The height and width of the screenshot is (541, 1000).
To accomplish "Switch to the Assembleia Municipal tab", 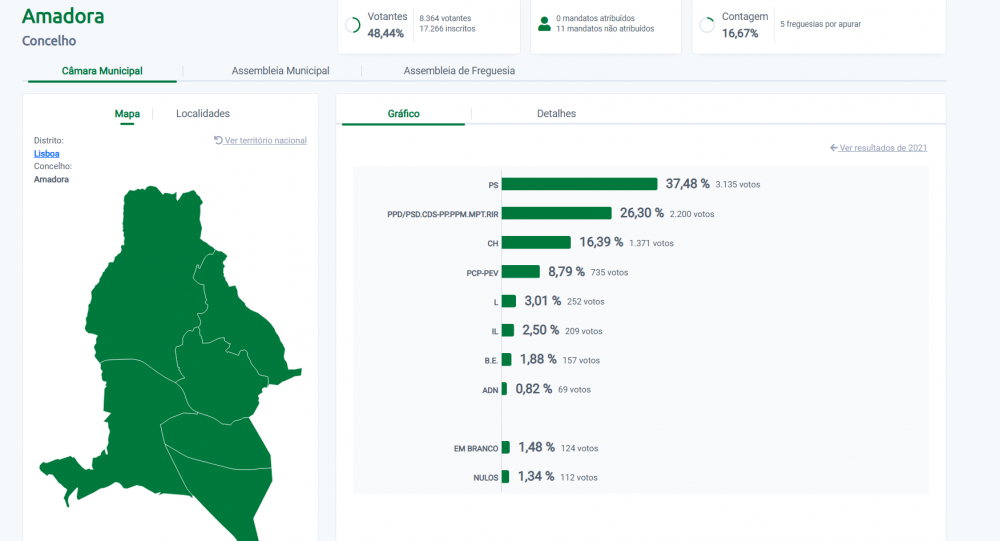I will (281, 71).
